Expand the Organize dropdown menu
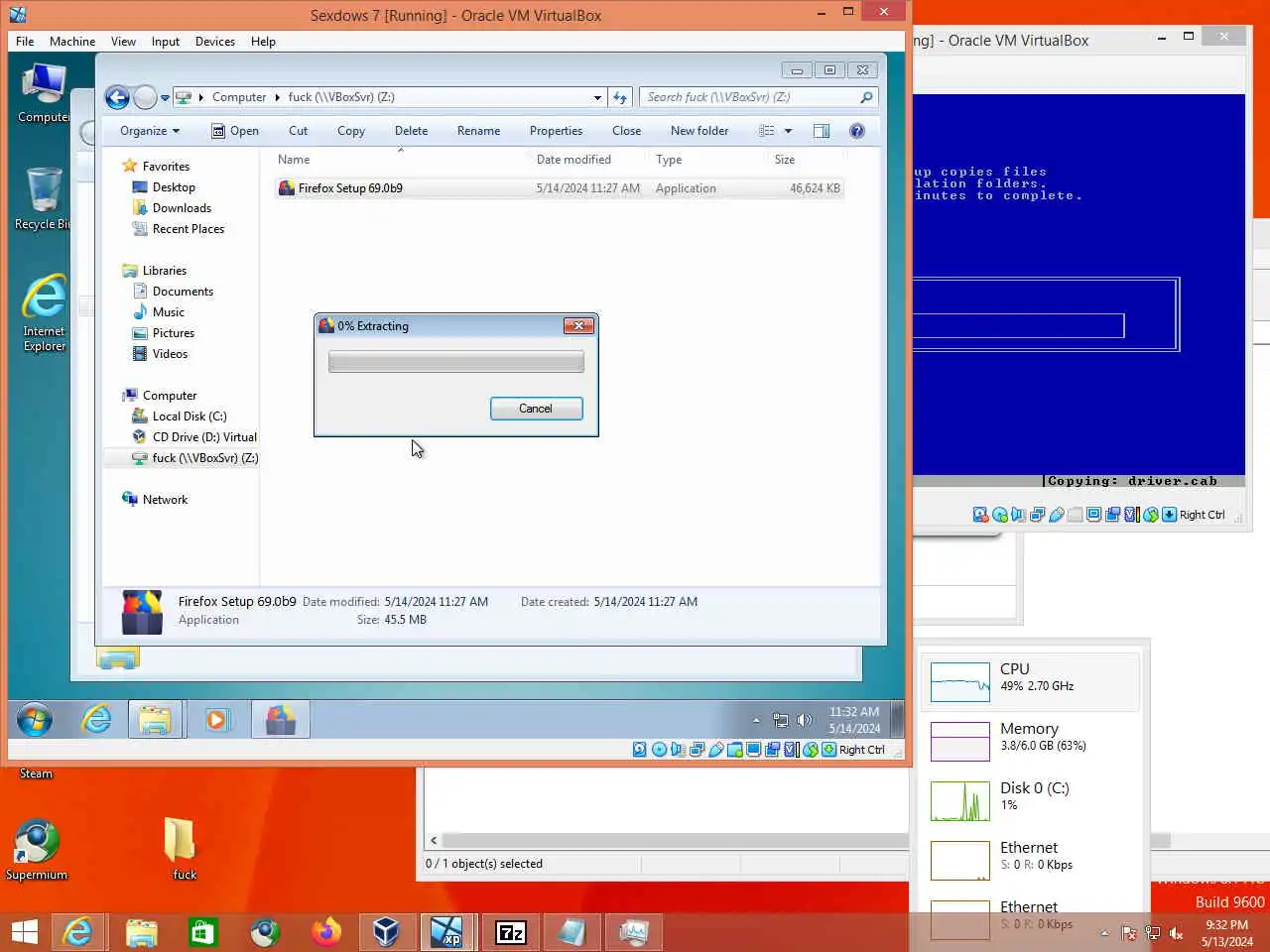Viewport: 1270px width, 952px height. [150, 131]
